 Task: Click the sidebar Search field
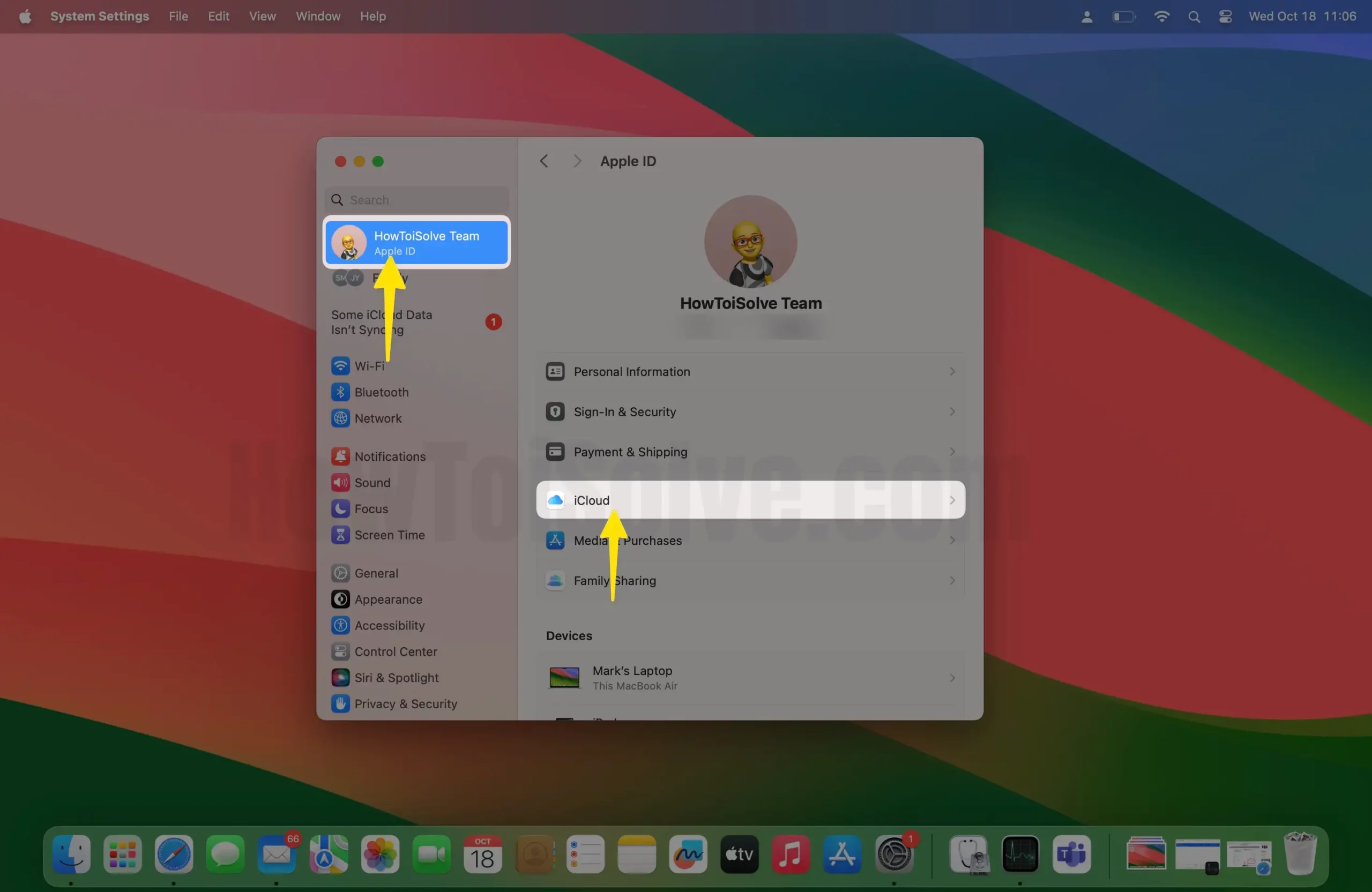coord(417,200)
